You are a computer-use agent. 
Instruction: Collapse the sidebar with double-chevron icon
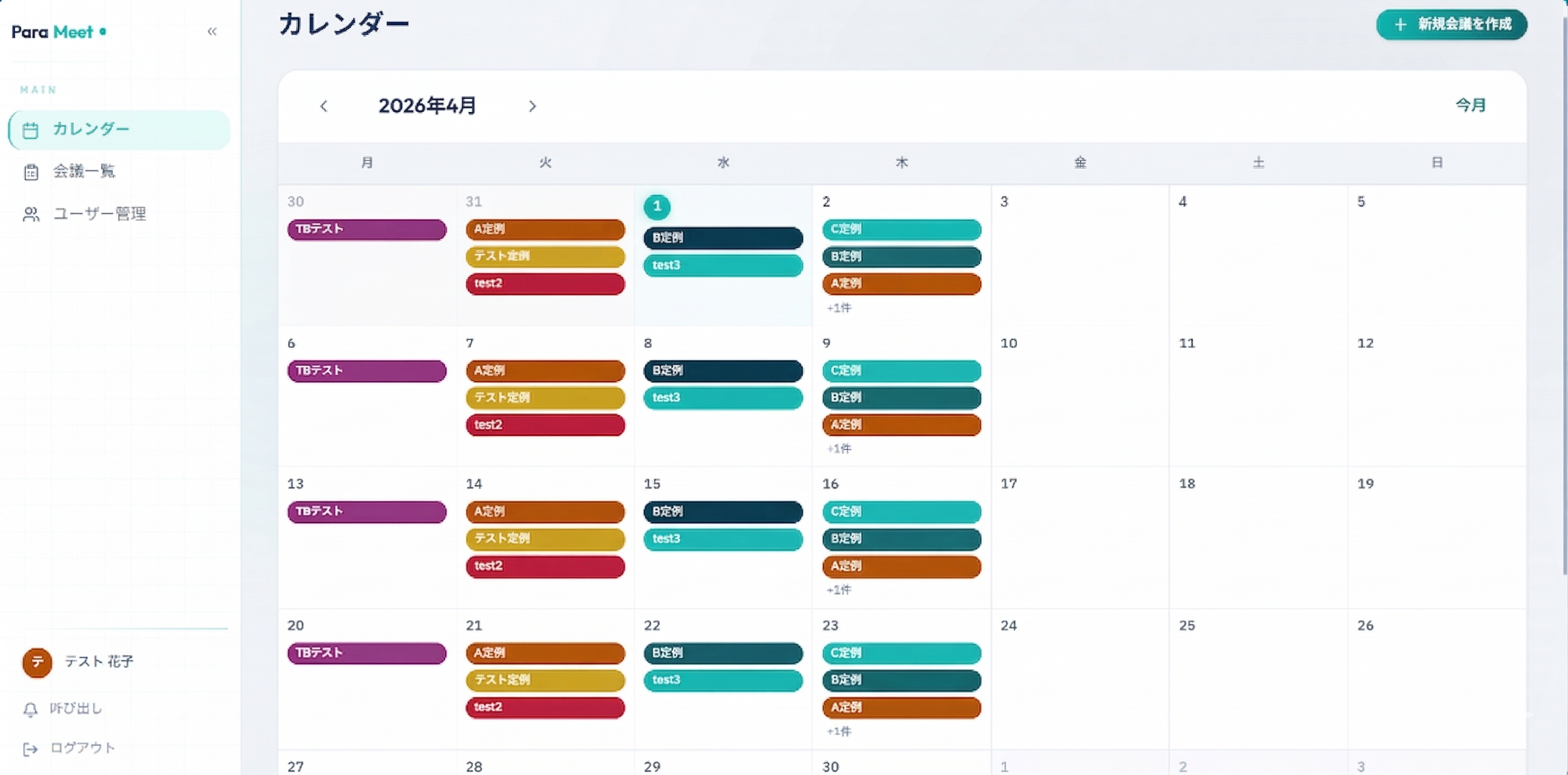pyautogui.click(x=212, y=32)
